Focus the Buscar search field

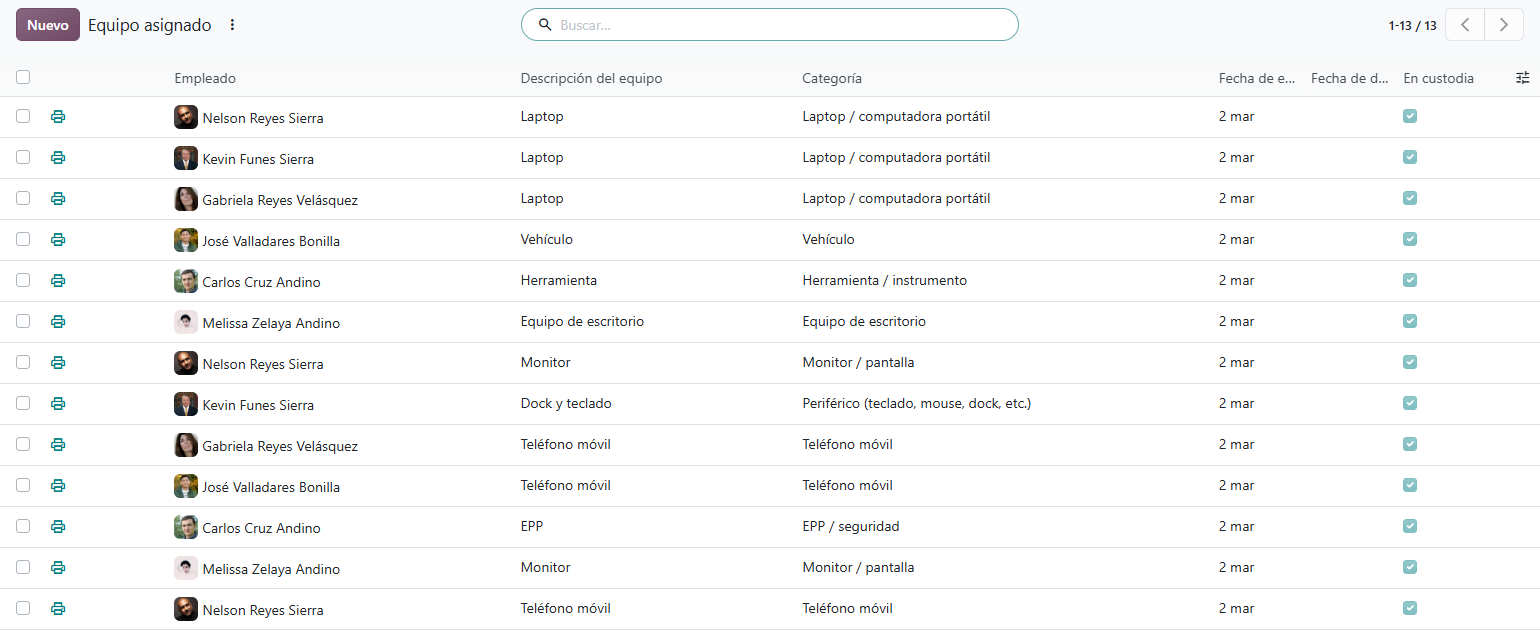tap(770, 25)
